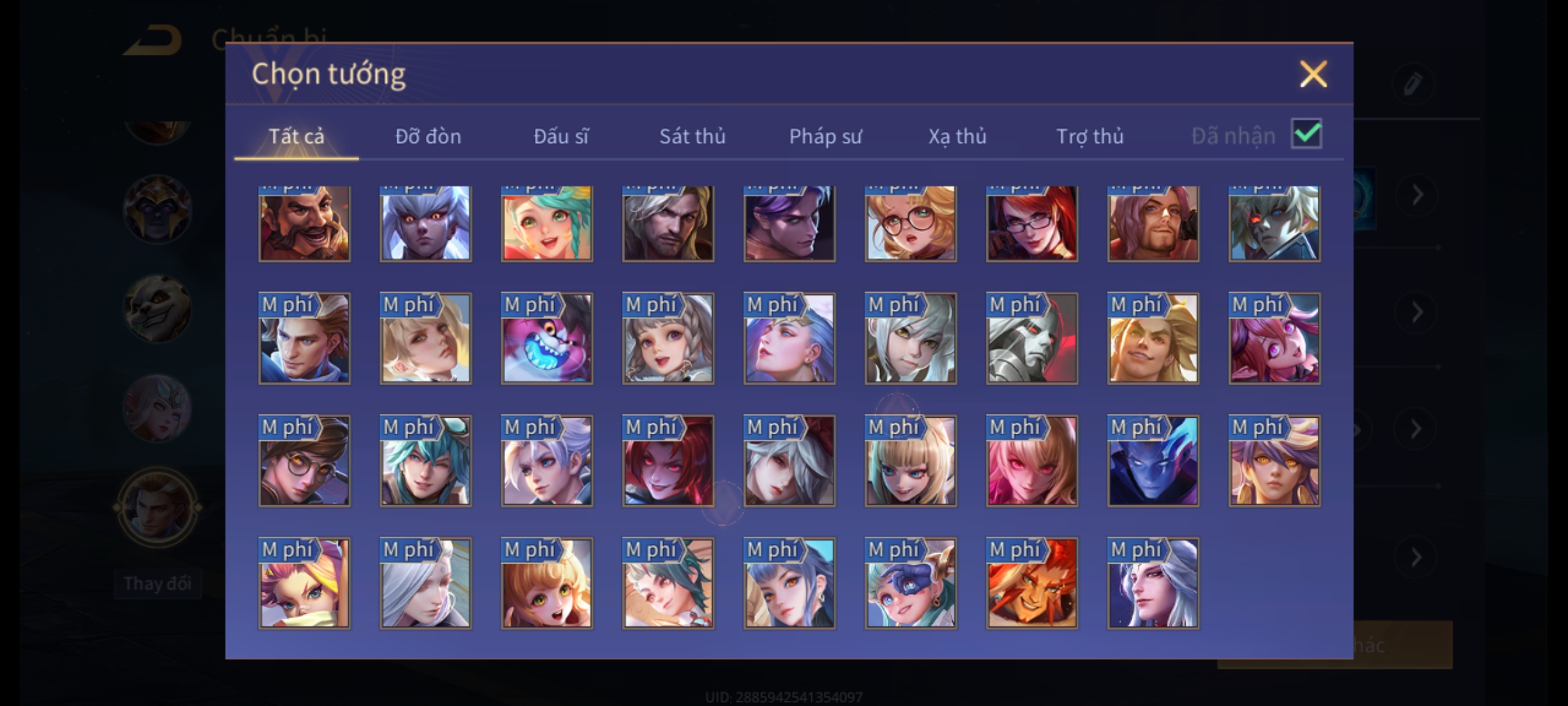Viewport: 1568px width, 706px height.
Task: Uncheck the Đã nhận checkbox
Action: point(1307,134)
